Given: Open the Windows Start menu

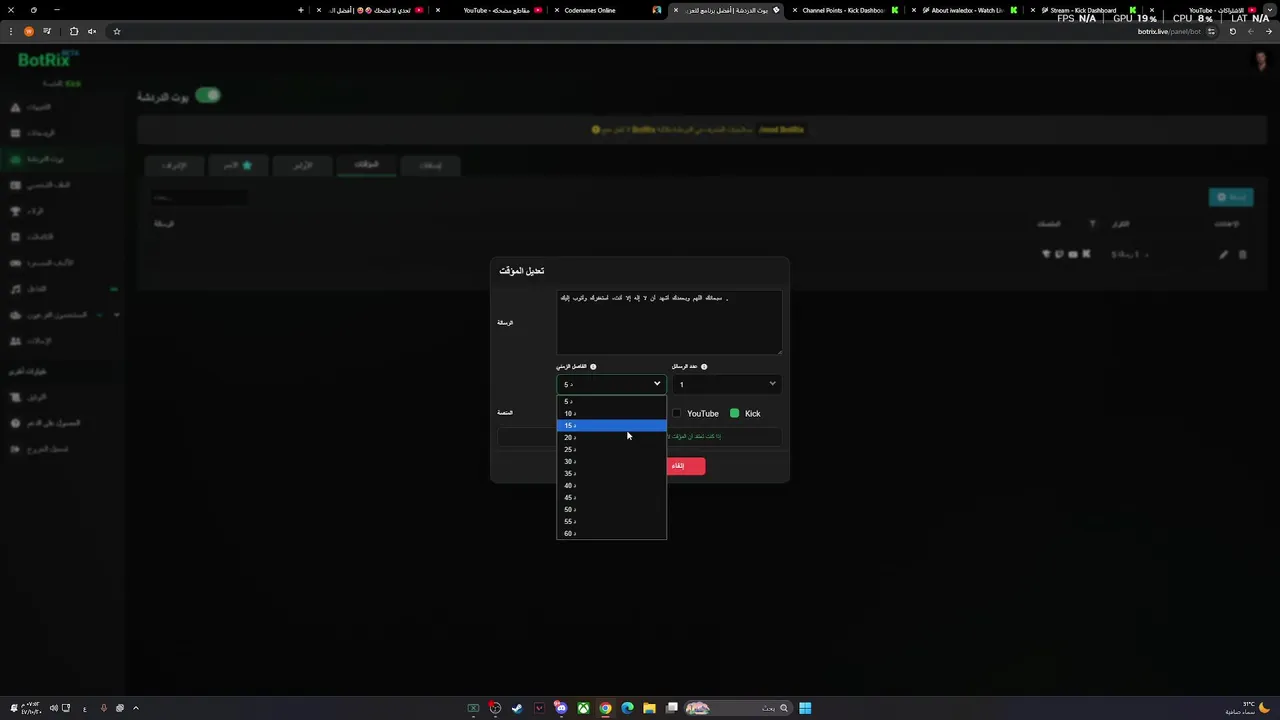Looking at the screenshot, I should (x=805, y=708).
